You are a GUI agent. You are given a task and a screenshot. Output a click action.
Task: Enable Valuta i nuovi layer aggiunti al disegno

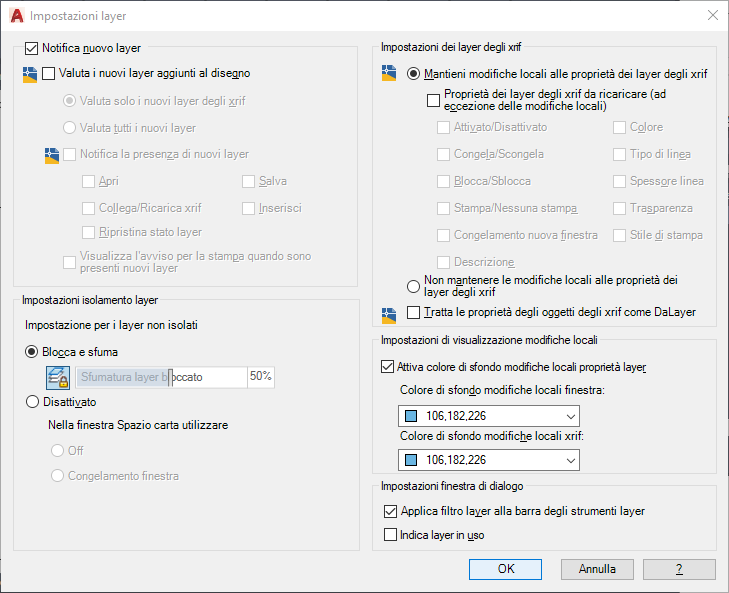coord(48,73)
